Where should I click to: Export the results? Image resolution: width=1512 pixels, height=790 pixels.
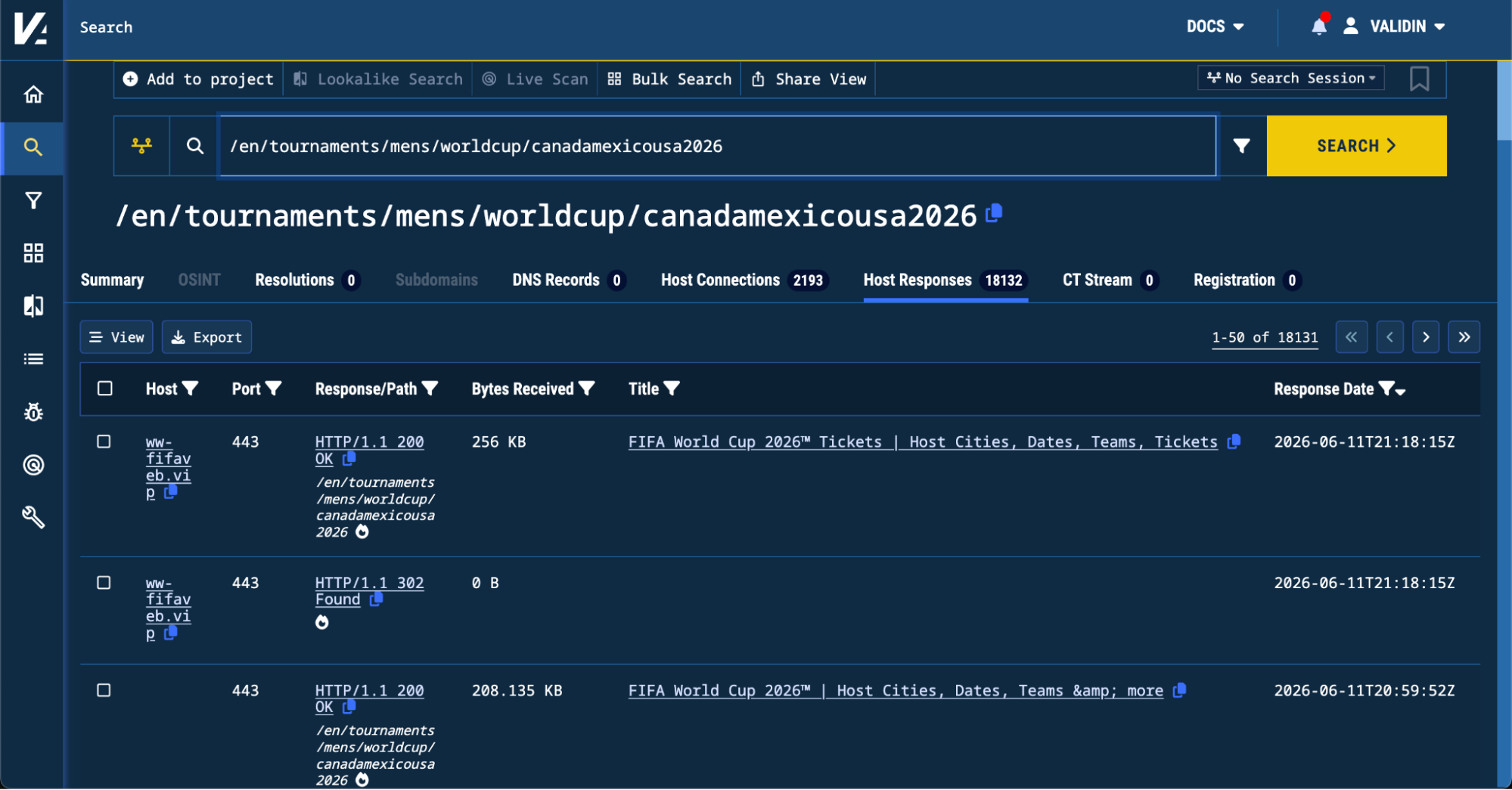pos(206,337)
